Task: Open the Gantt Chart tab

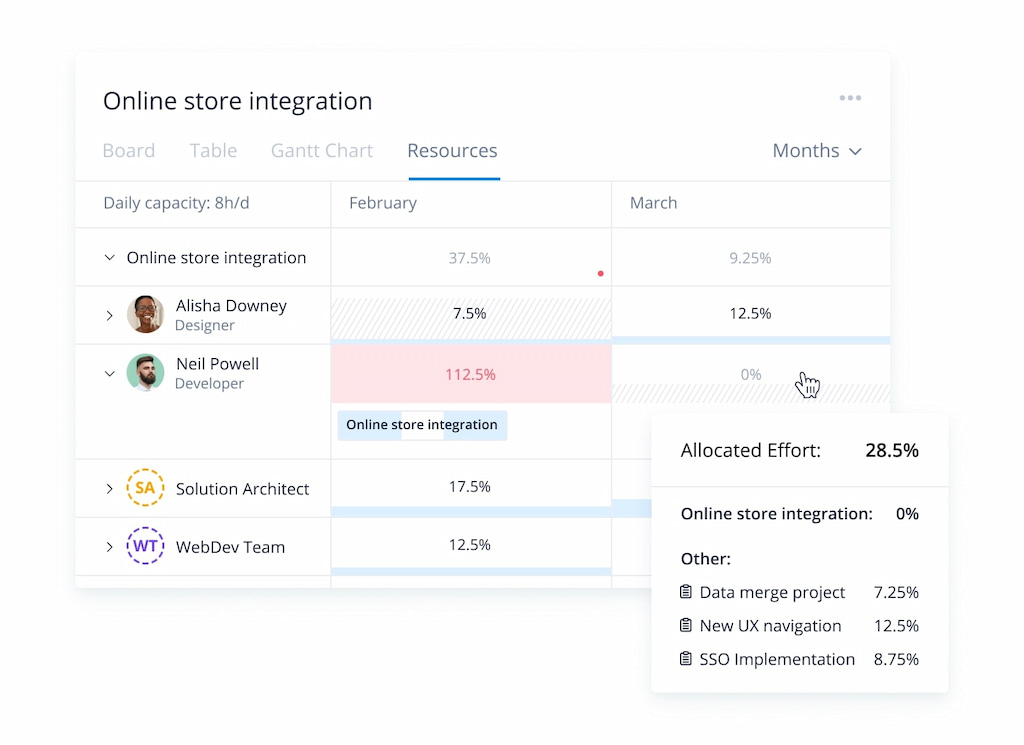Action: [321, 151]
